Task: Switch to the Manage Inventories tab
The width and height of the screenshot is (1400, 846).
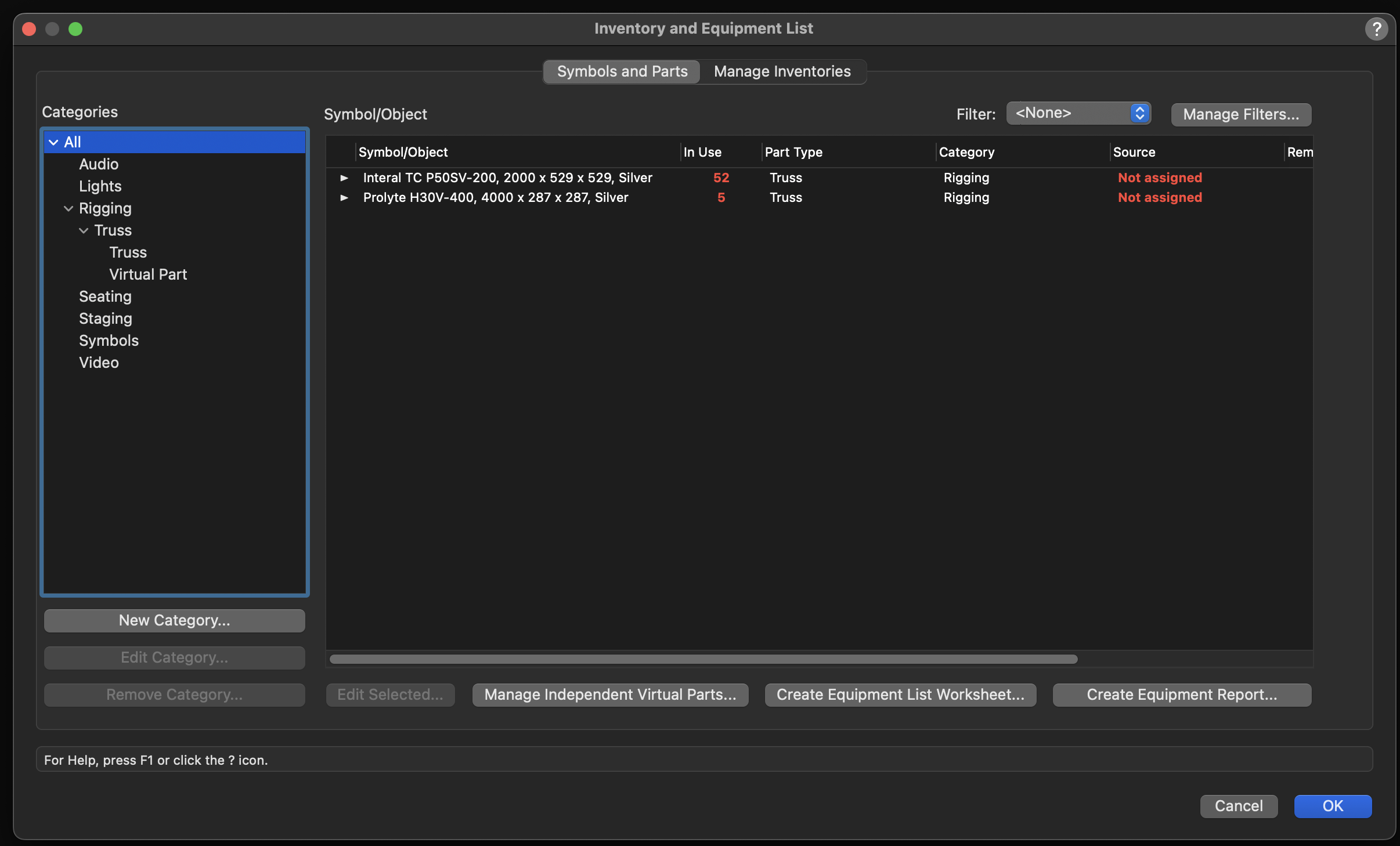Action: [782, 71]
